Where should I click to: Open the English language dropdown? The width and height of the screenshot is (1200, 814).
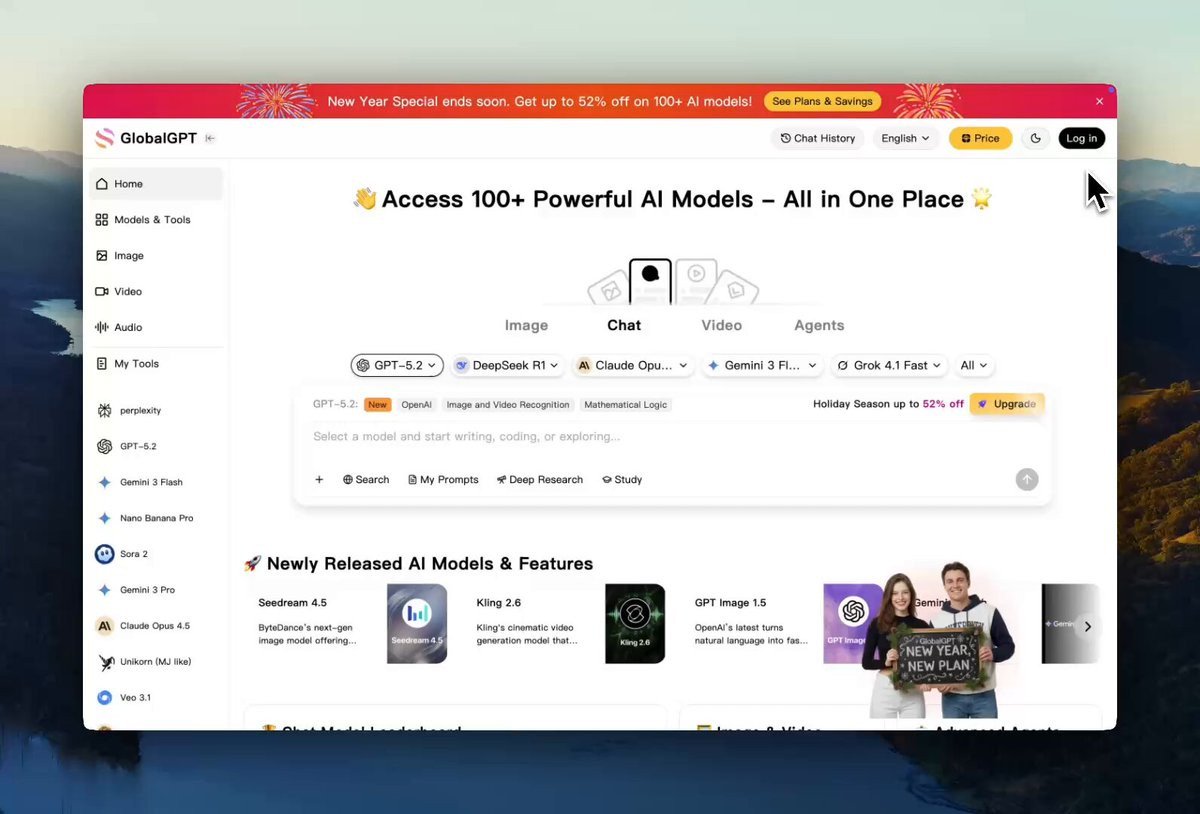tap(905, 139)
